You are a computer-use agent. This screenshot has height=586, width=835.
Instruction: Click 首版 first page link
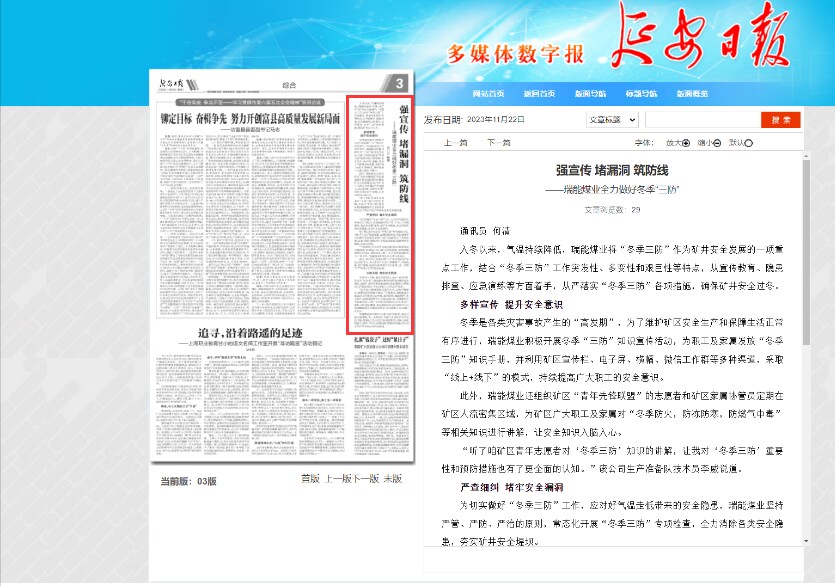pos(310,478)
